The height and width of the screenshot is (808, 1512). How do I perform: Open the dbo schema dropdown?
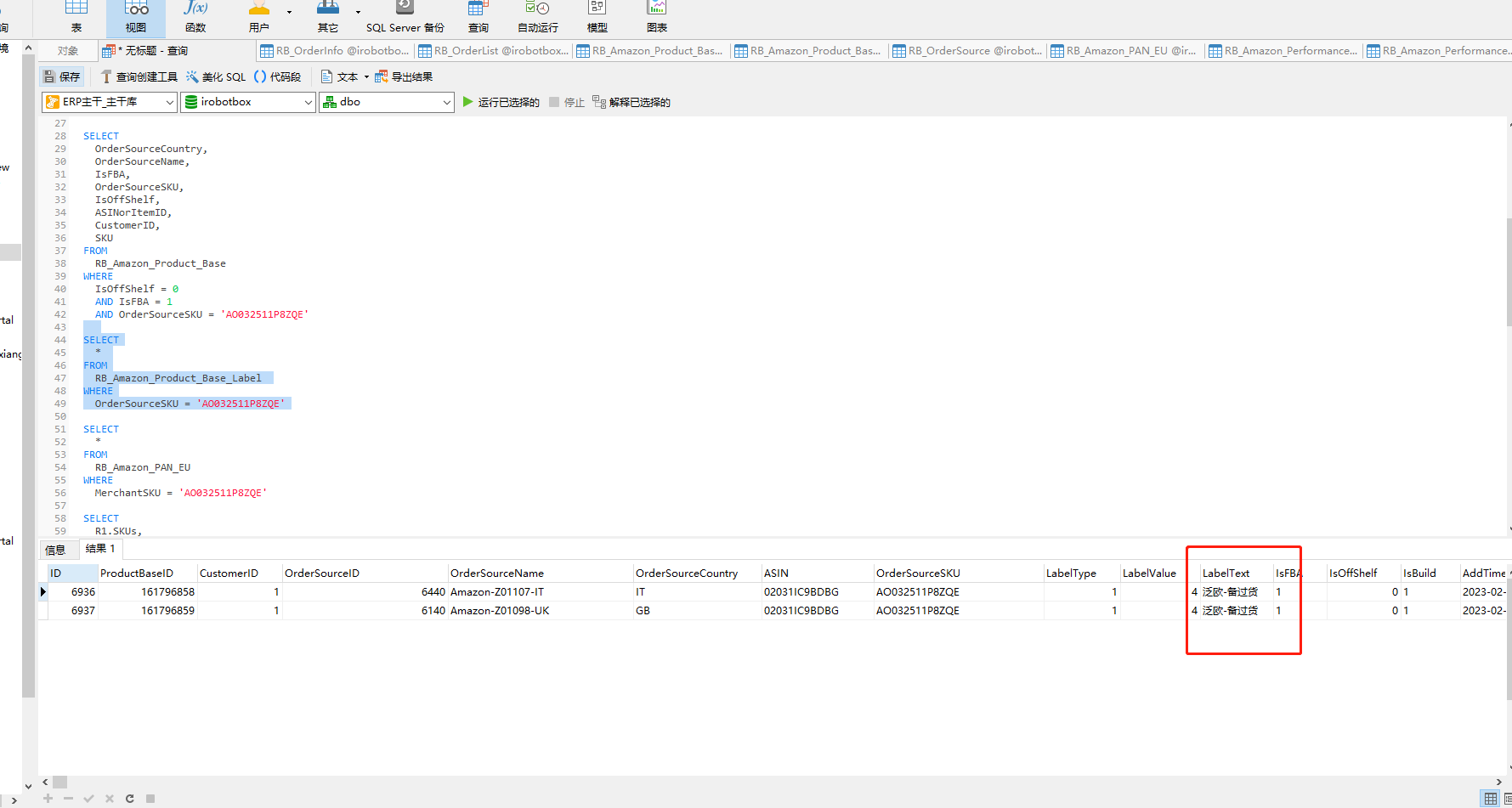tap(387, 102)
